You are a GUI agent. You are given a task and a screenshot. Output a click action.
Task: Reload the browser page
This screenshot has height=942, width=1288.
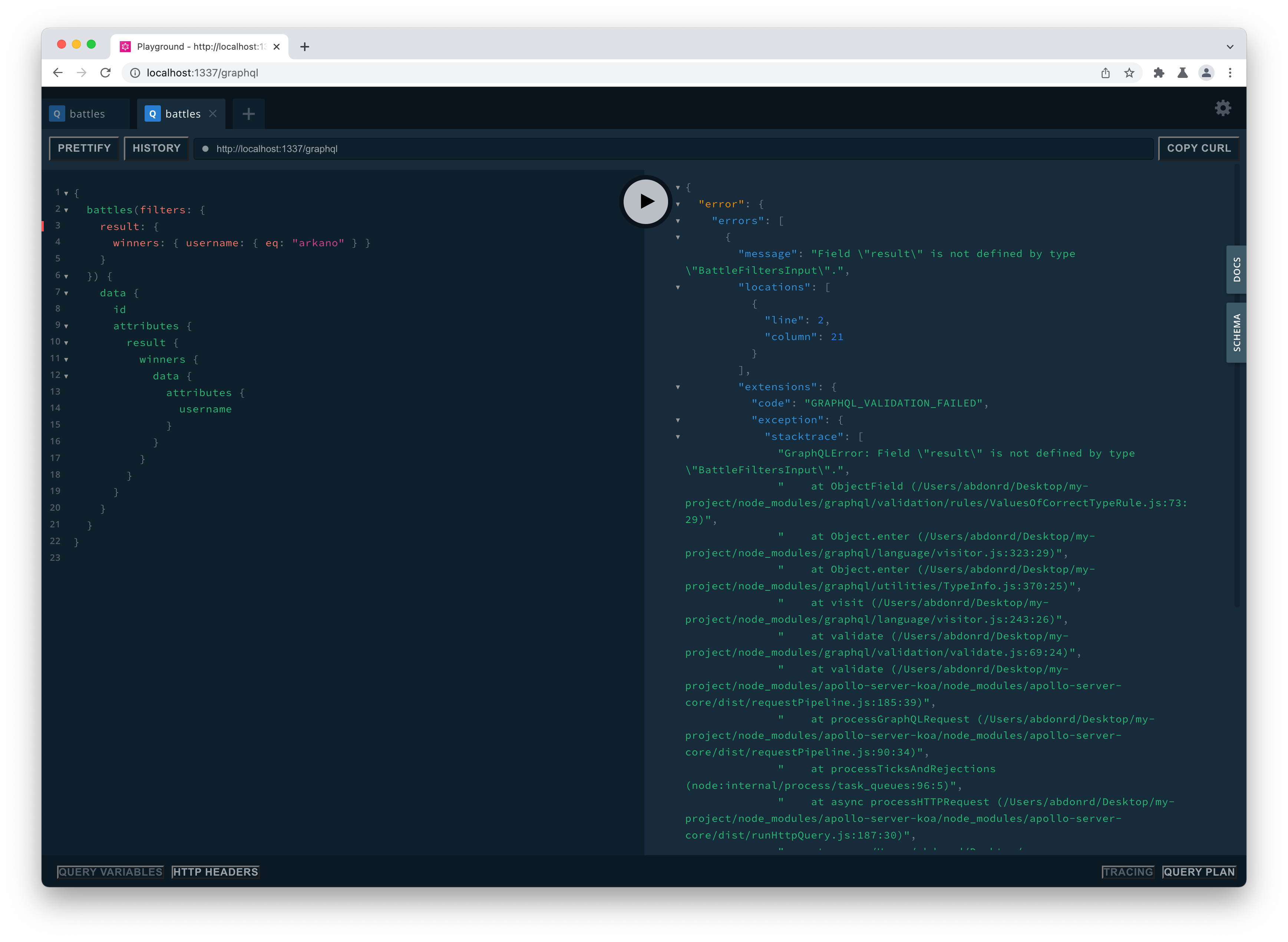[105, 72]
